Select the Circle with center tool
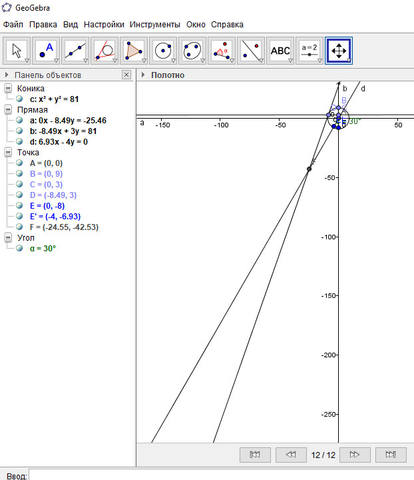The image size is (414, 480). (163, 51)
